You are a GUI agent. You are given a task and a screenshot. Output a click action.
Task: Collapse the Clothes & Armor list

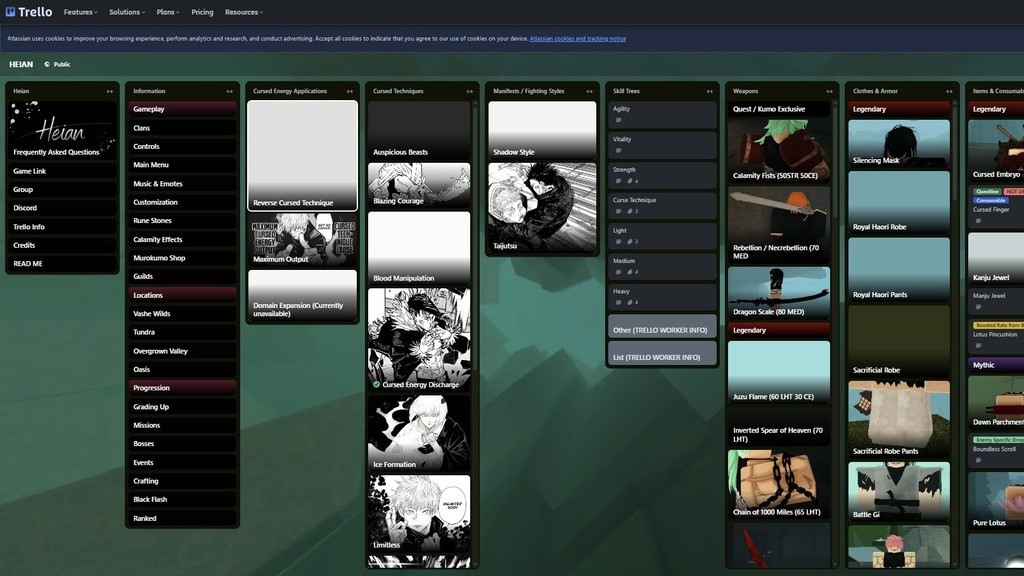pos(949,91)
